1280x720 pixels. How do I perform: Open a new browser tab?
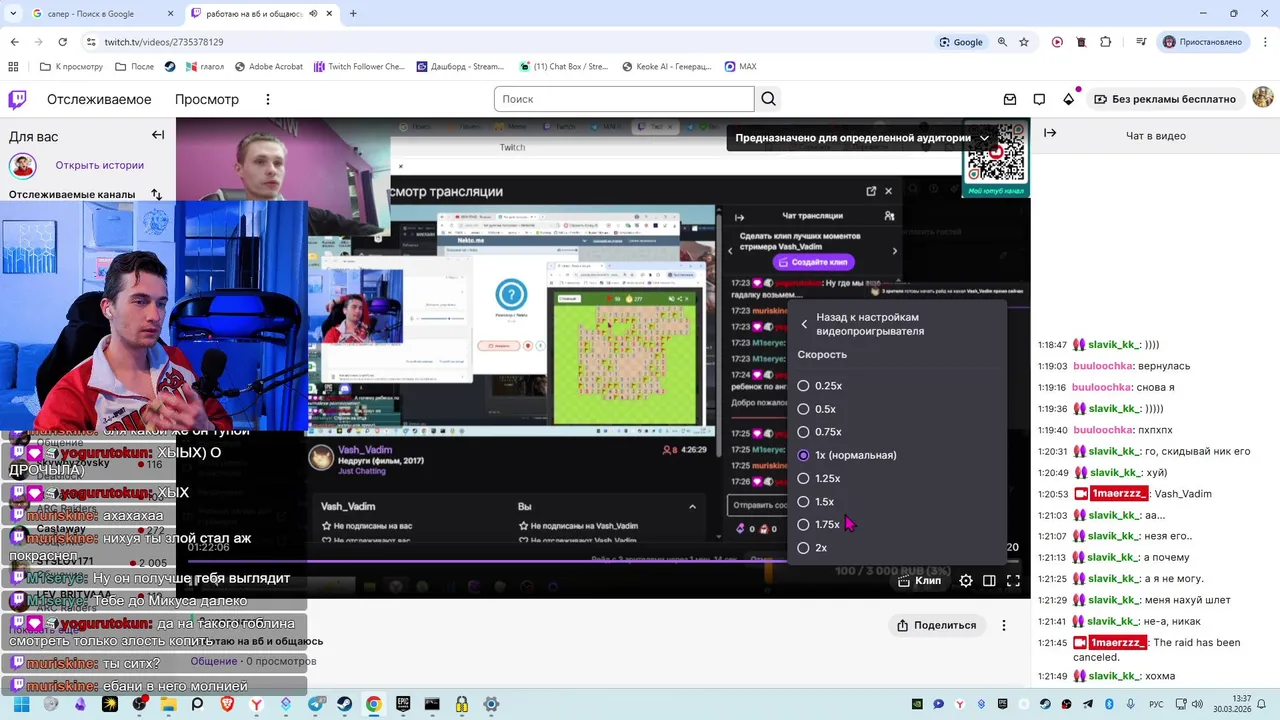tap(353, 14)
